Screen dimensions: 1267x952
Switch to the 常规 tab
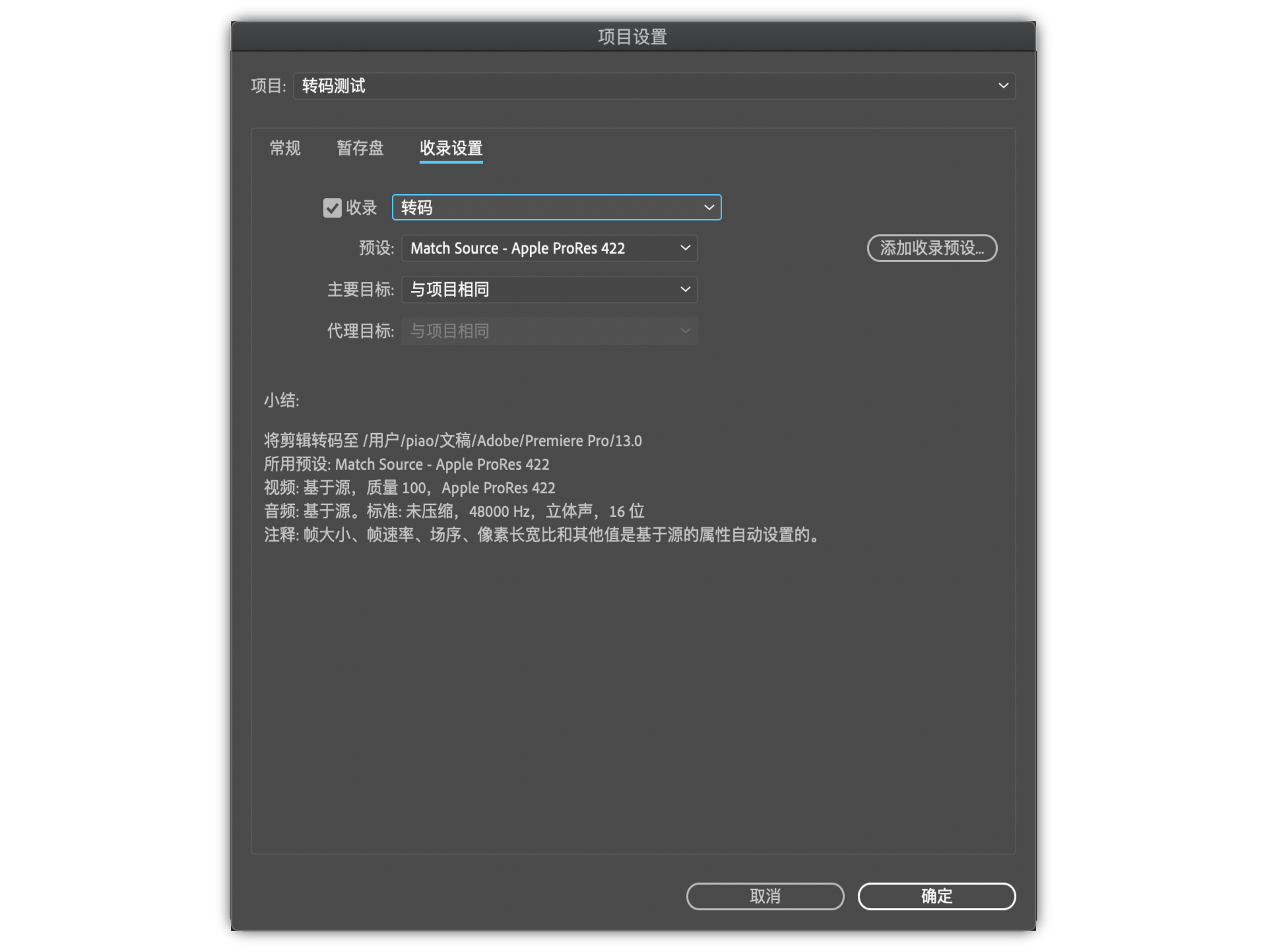(x=284, y=149)
